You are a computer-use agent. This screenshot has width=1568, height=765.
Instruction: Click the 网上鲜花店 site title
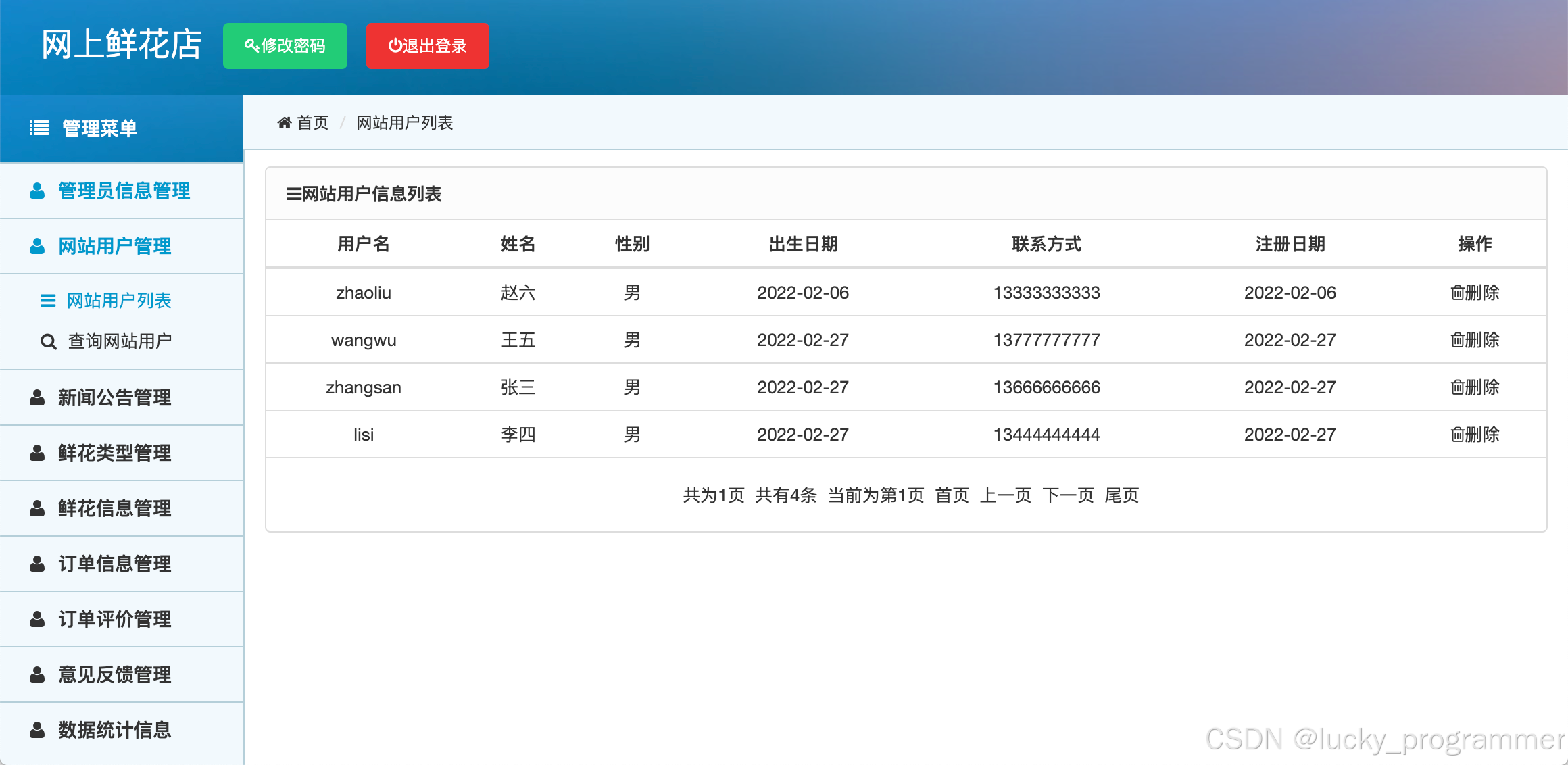tap(122, 45)
